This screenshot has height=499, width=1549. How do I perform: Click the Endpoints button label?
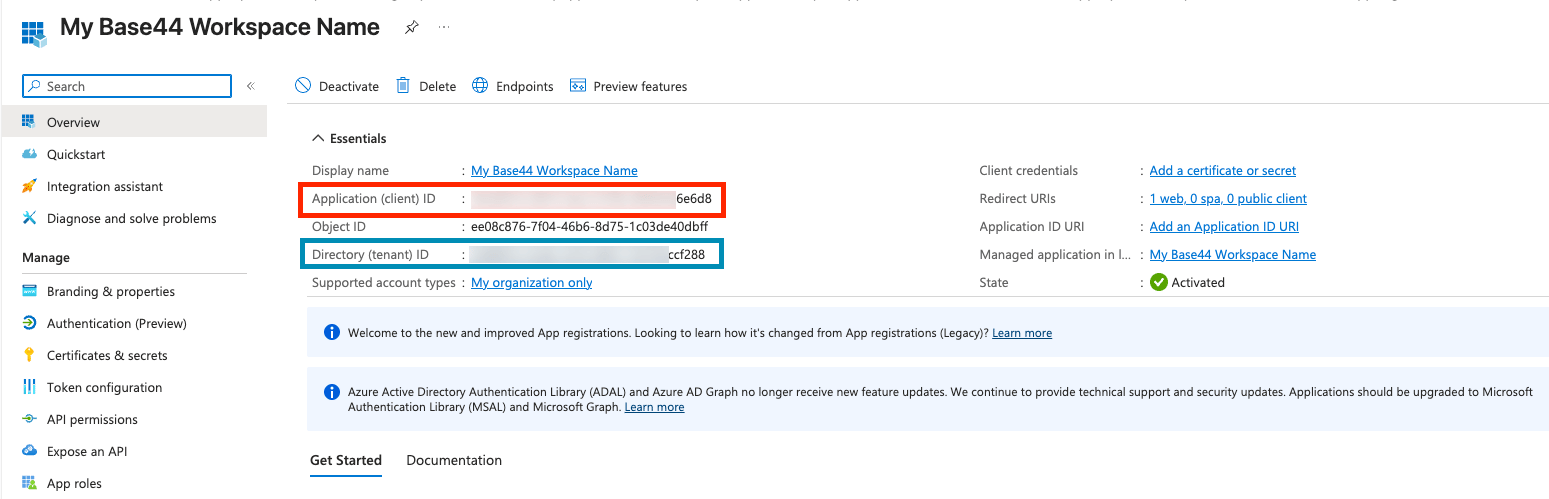(525, 86)
